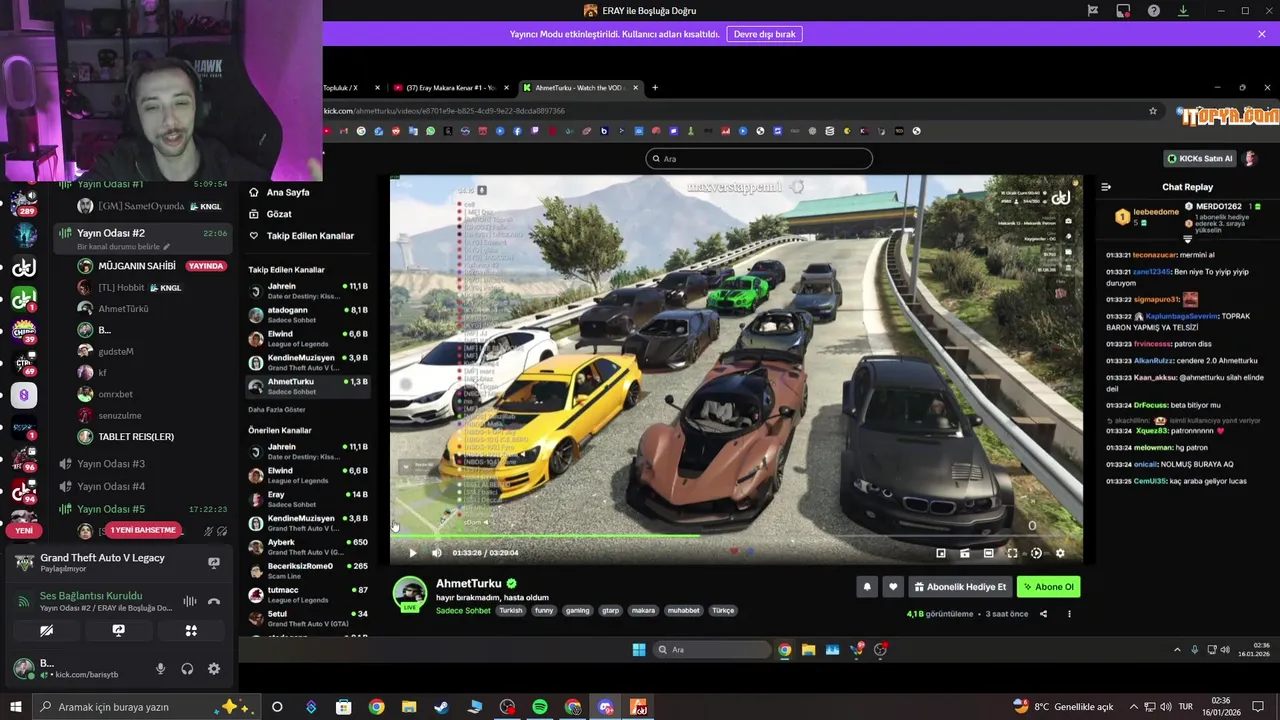This screenshot has width=1280, height=720.
Task: Expand Daha Fazla Göster in followed channels
Action: click(x=277, y=410)
